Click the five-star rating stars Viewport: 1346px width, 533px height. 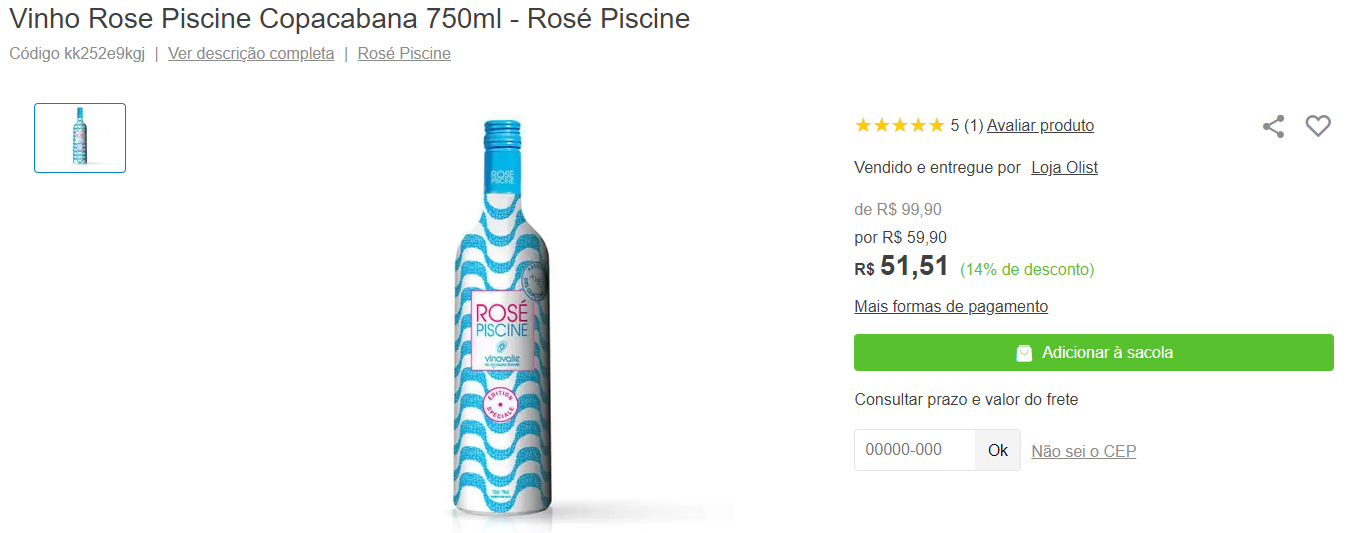click(x=899, y=125)
